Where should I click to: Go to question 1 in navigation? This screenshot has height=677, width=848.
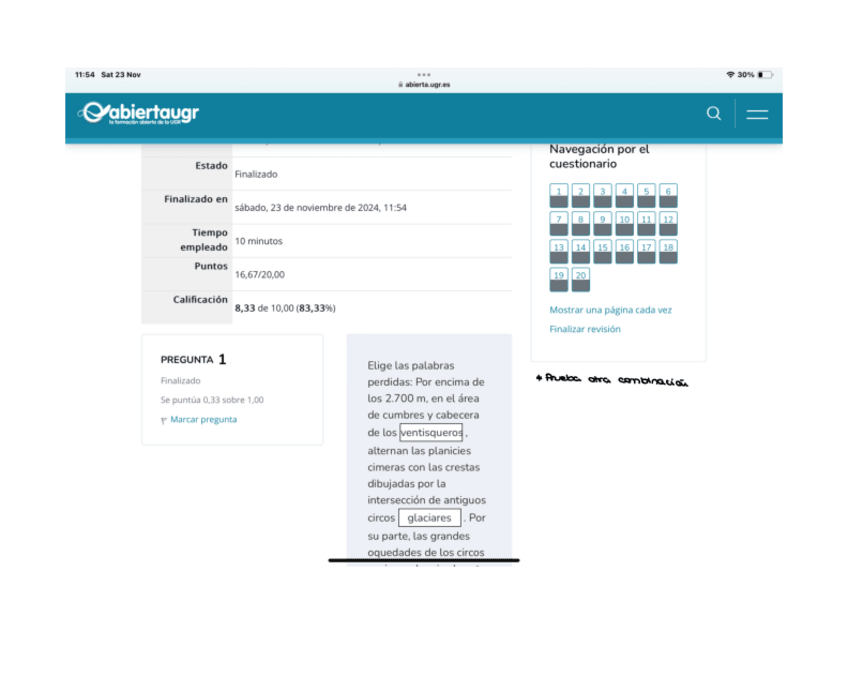coord(559,196)
